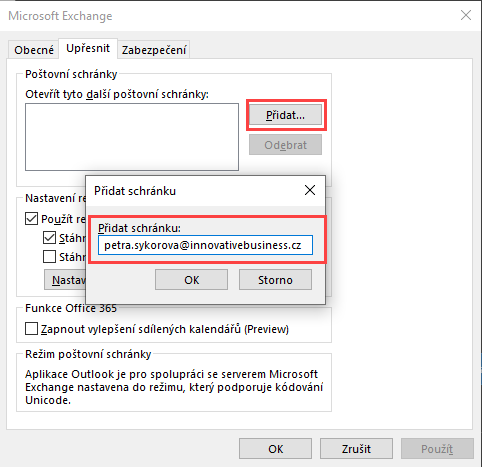Focus the mailbox email address field
Image resolution: width=482 pixels, height=467 pixels.
tap(205, 245)
